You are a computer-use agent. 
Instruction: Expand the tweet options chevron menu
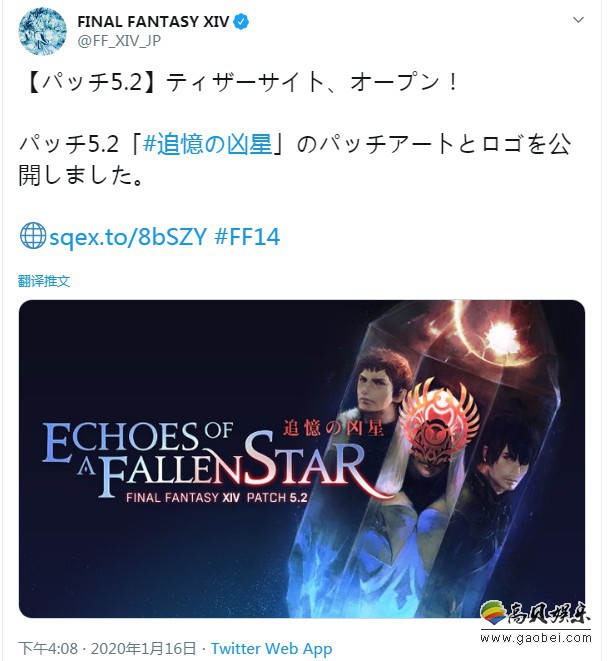point(578,20)
